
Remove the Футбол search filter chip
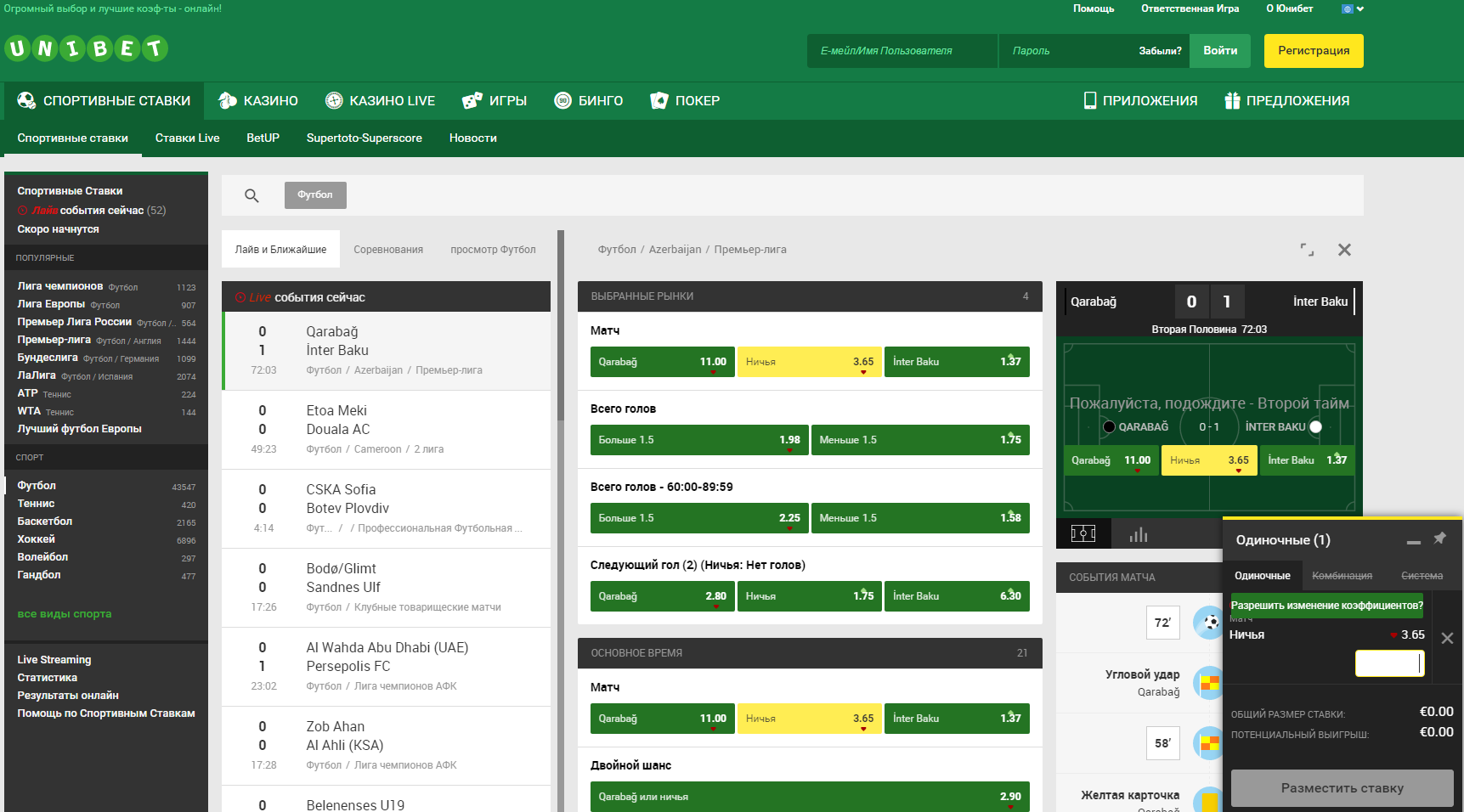click(315, 195)
